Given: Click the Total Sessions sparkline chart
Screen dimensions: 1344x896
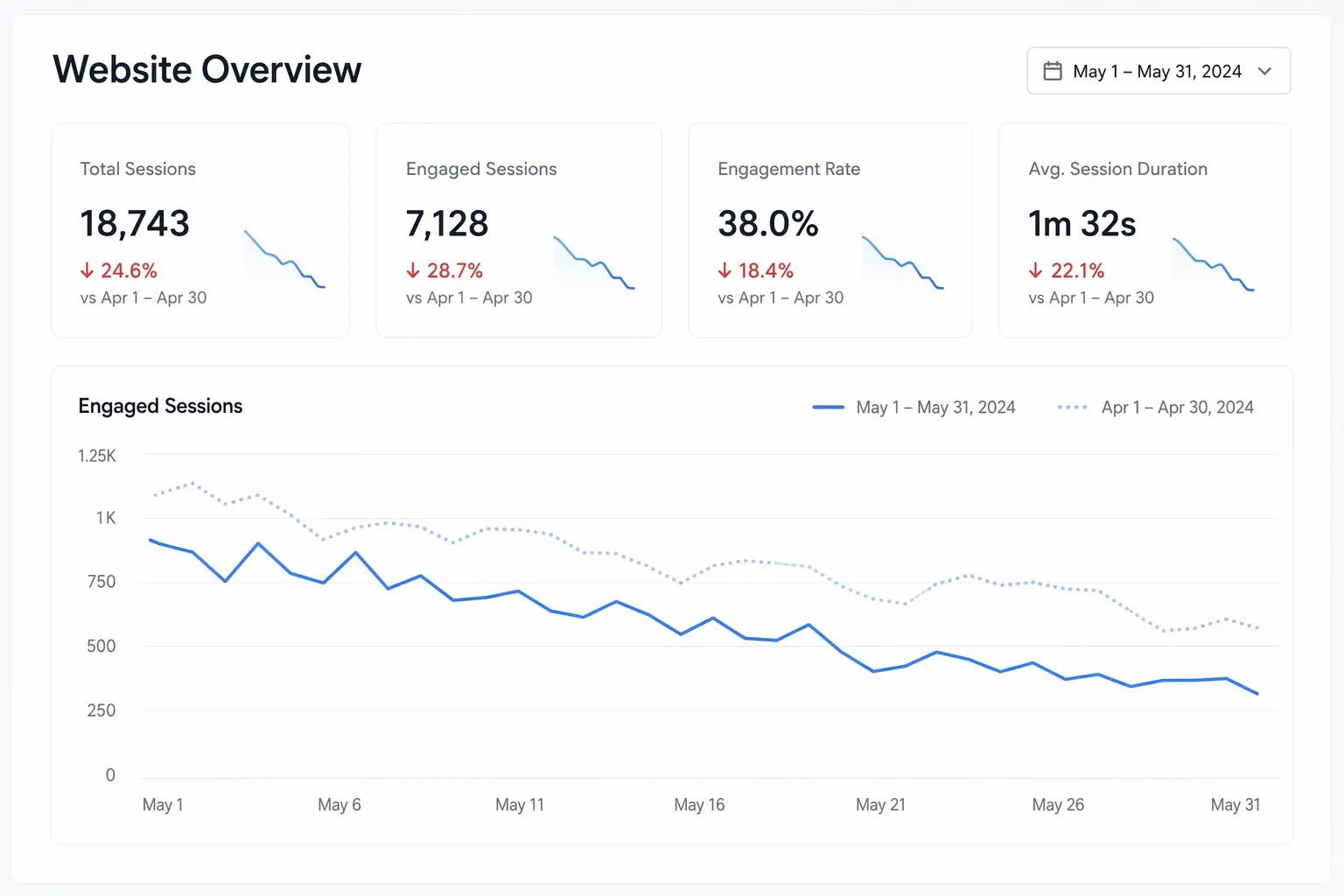Looking at the screenshot, I should click(284, 259).
